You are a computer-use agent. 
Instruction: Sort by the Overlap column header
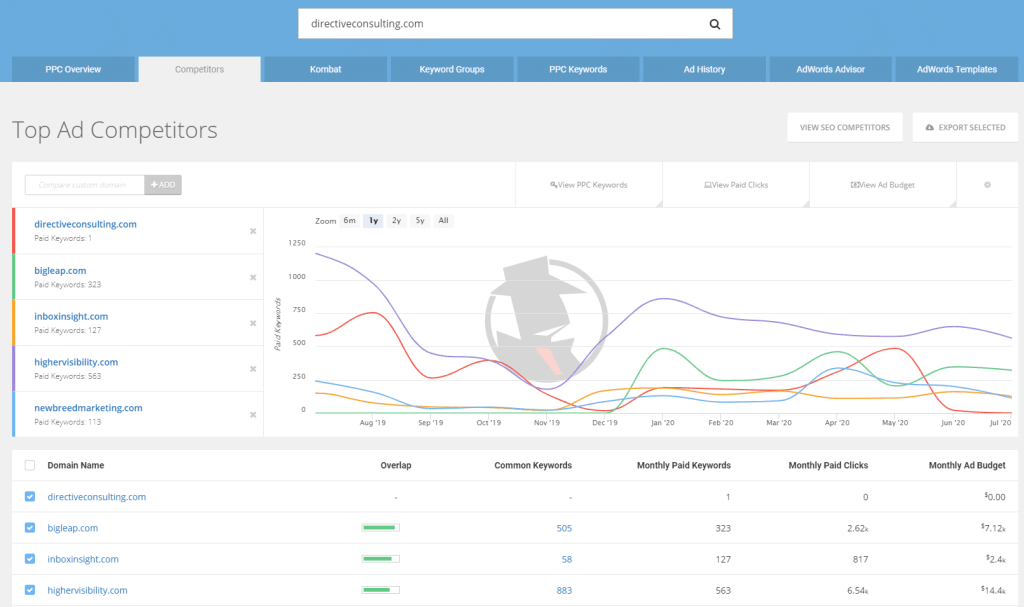[396, 465]
